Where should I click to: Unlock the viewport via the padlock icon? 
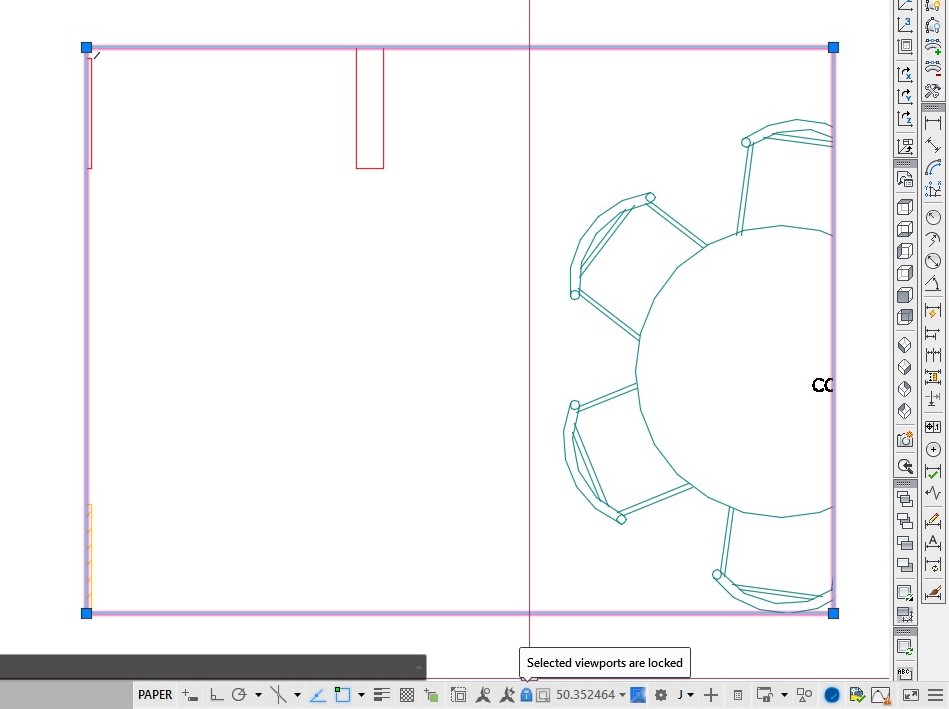(x=526, y=694)
